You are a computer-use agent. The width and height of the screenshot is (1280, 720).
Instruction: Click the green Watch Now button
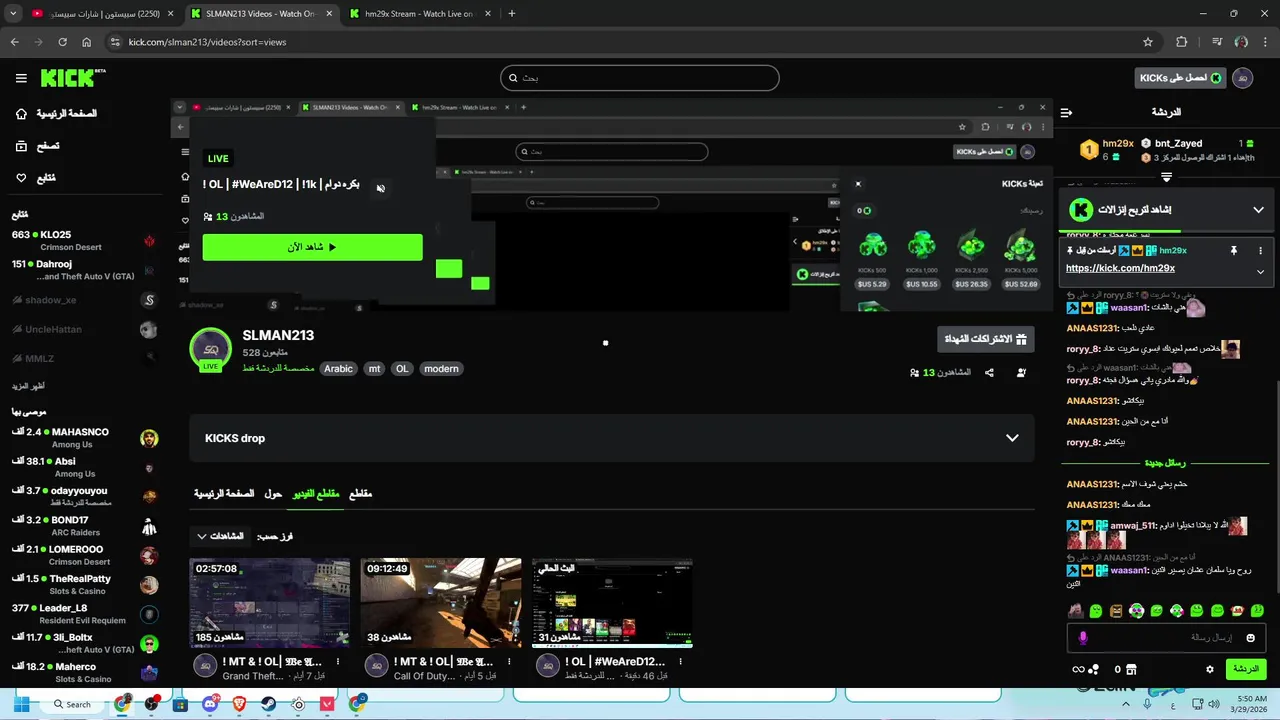312,247
